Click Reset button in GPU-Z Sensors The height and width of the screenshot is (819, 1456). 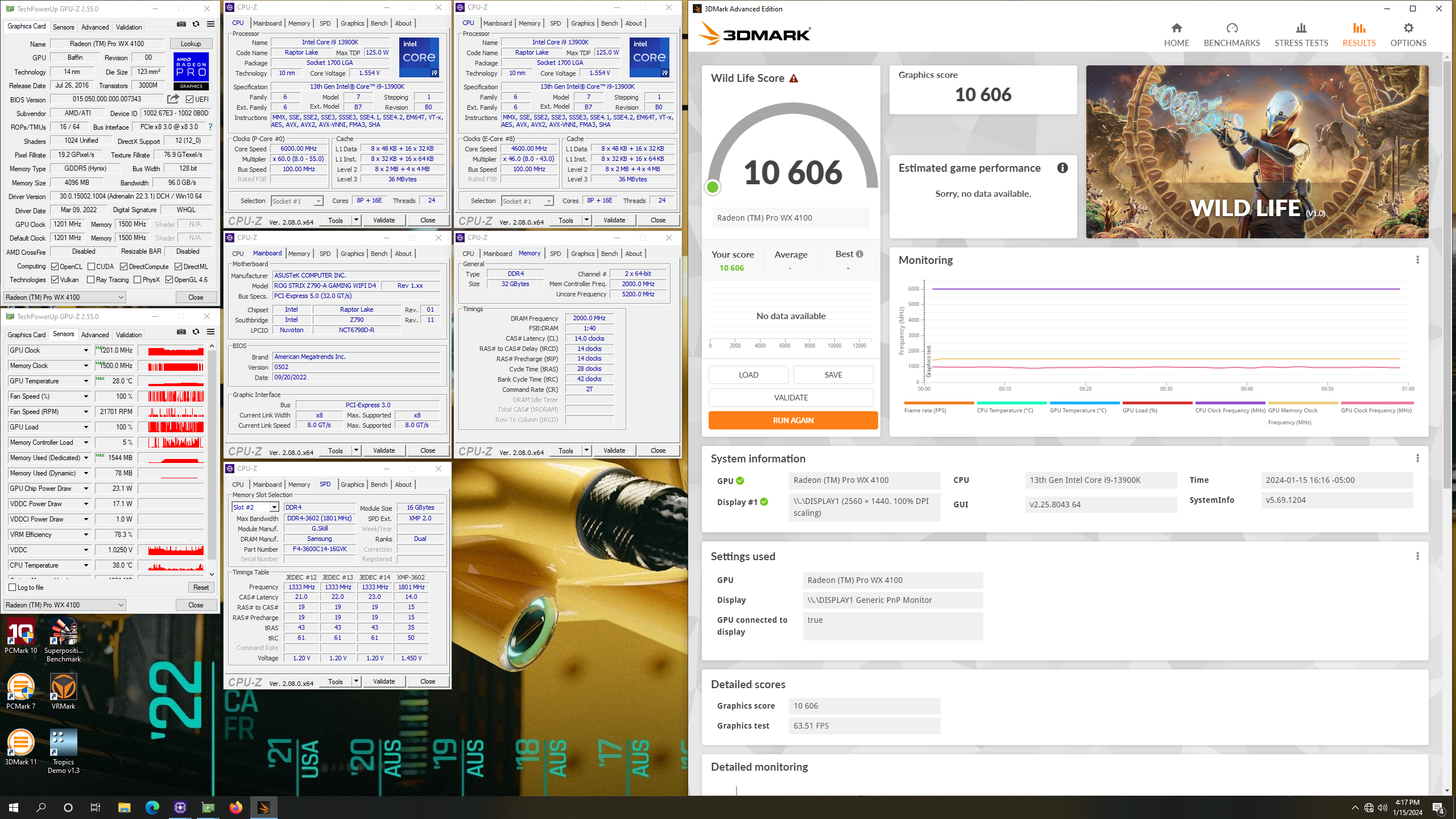tap(201, 588)
